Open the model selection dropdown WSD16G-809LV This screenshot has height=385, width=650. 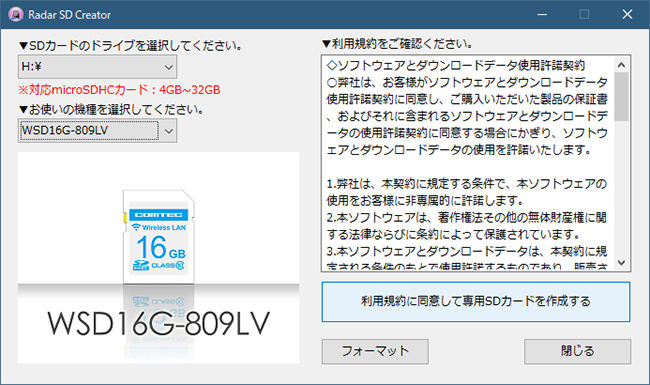pyautogui.click(x=97, y=131)
